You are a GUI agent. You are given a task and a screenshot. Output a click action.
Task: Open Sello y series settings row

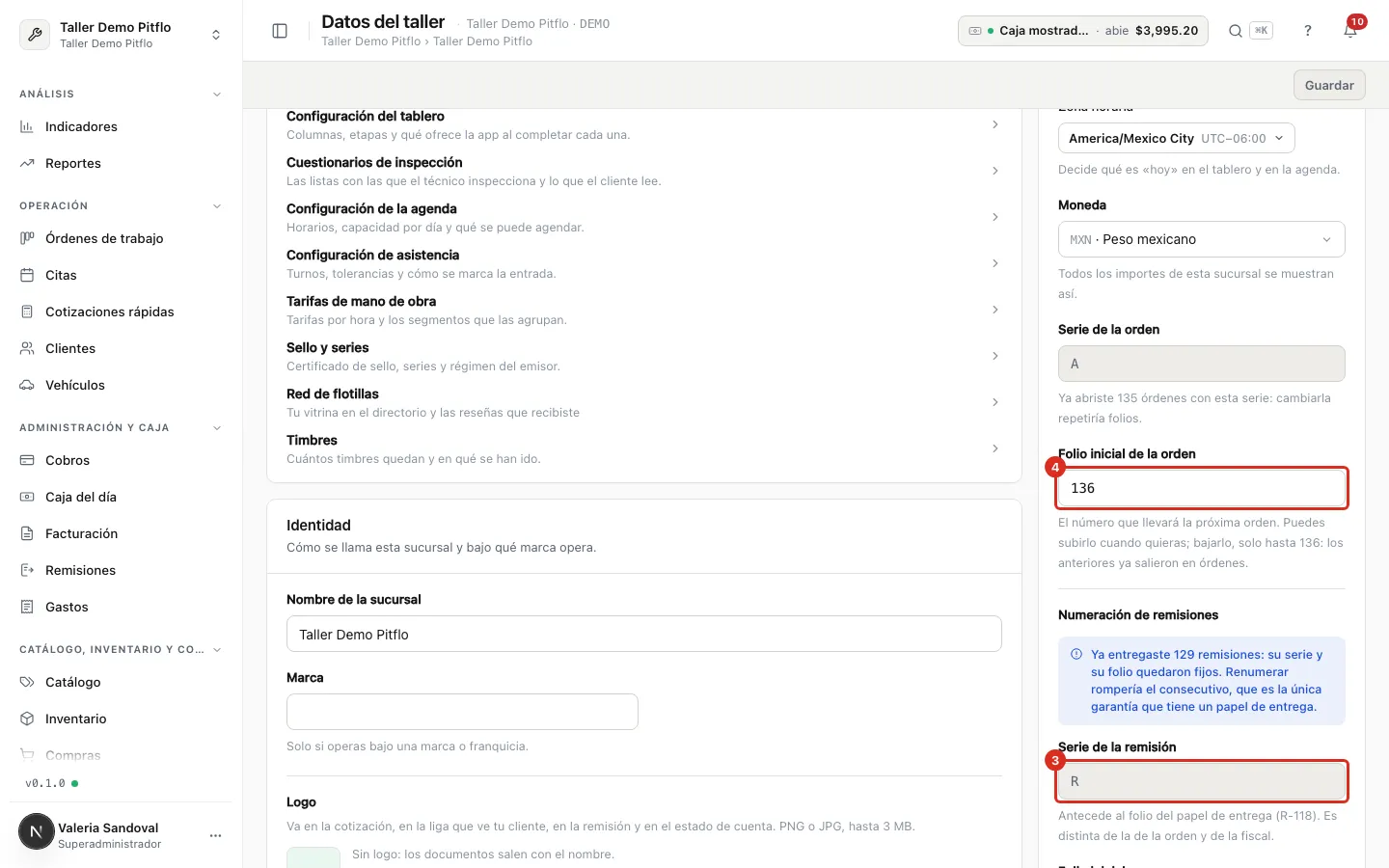coord(644,356)
